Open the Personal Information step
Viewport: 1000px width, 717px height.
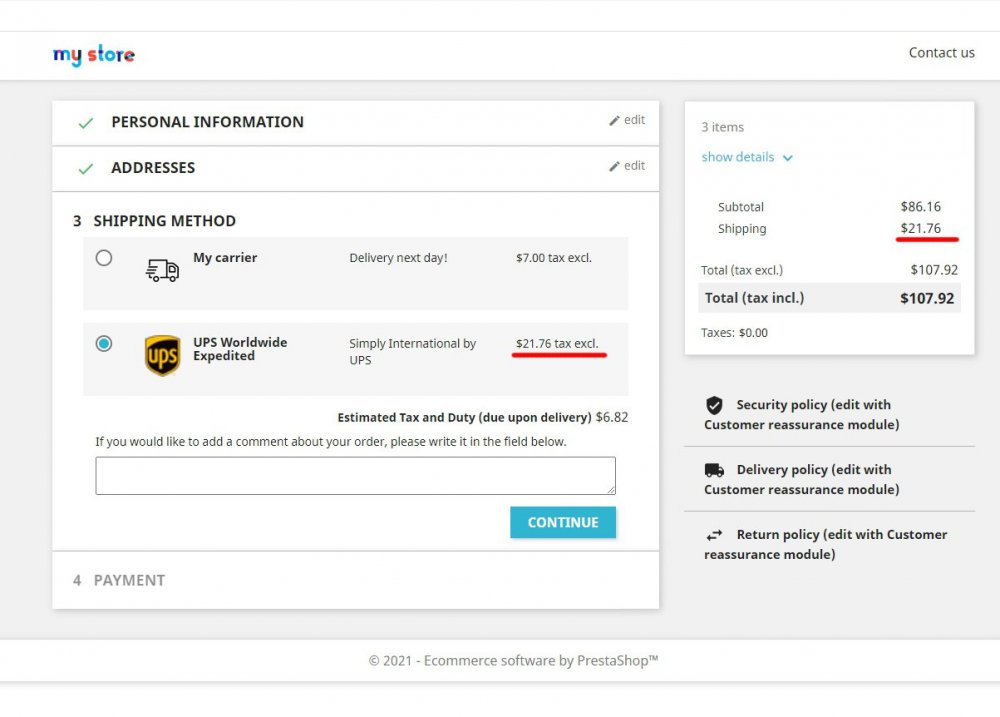[207, 122]
